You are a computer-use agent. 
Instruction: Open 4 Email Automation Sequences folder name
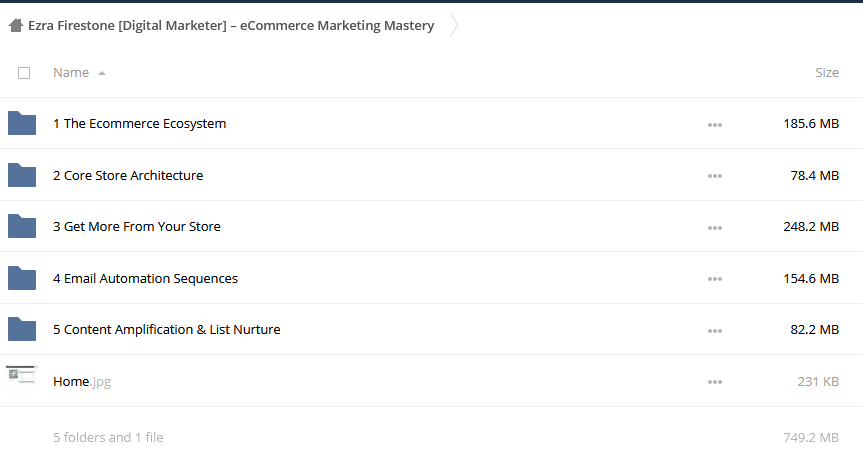[145, 278]
